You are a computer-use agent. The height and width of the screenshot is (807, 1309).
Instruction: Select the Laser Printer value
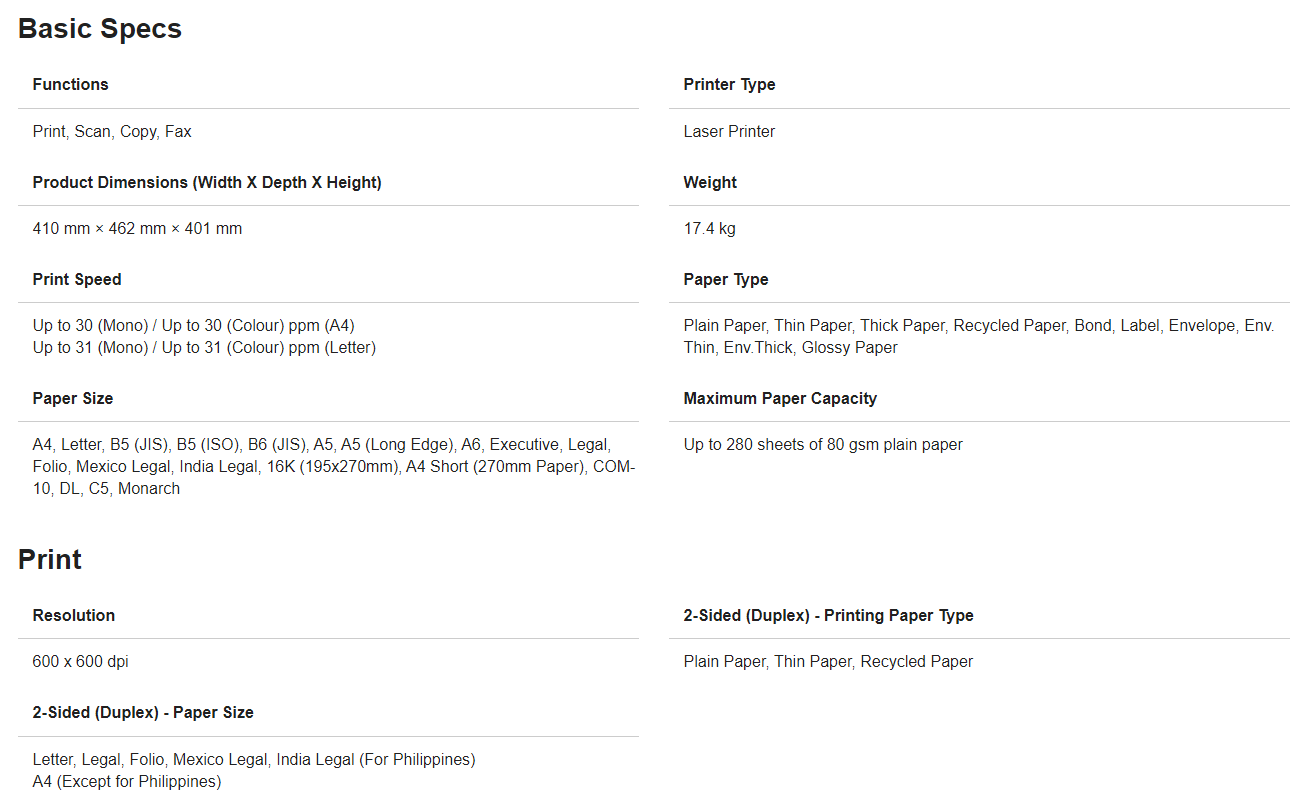(729, 132)
